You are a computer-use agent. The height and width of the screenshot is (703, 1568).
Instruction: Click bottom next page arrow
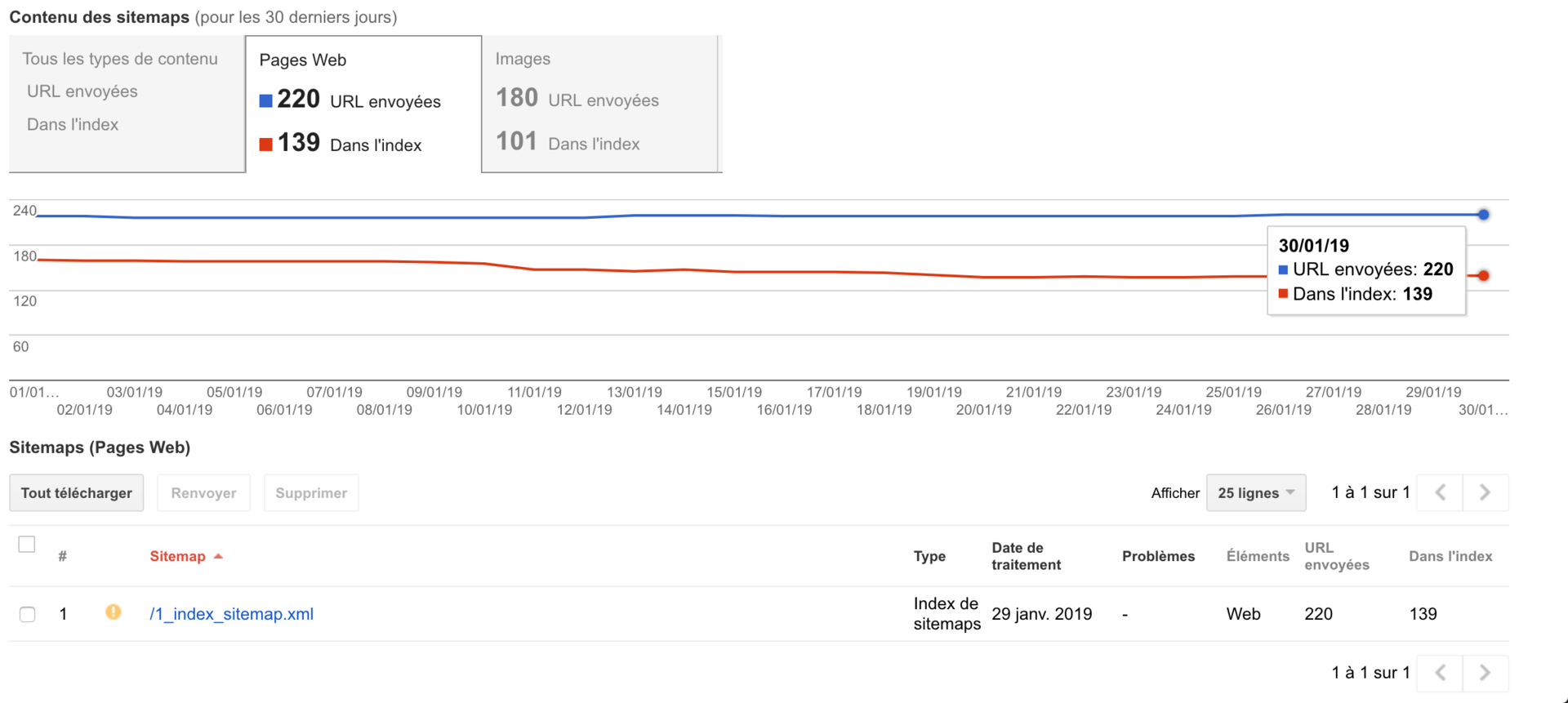[1486, 673]
